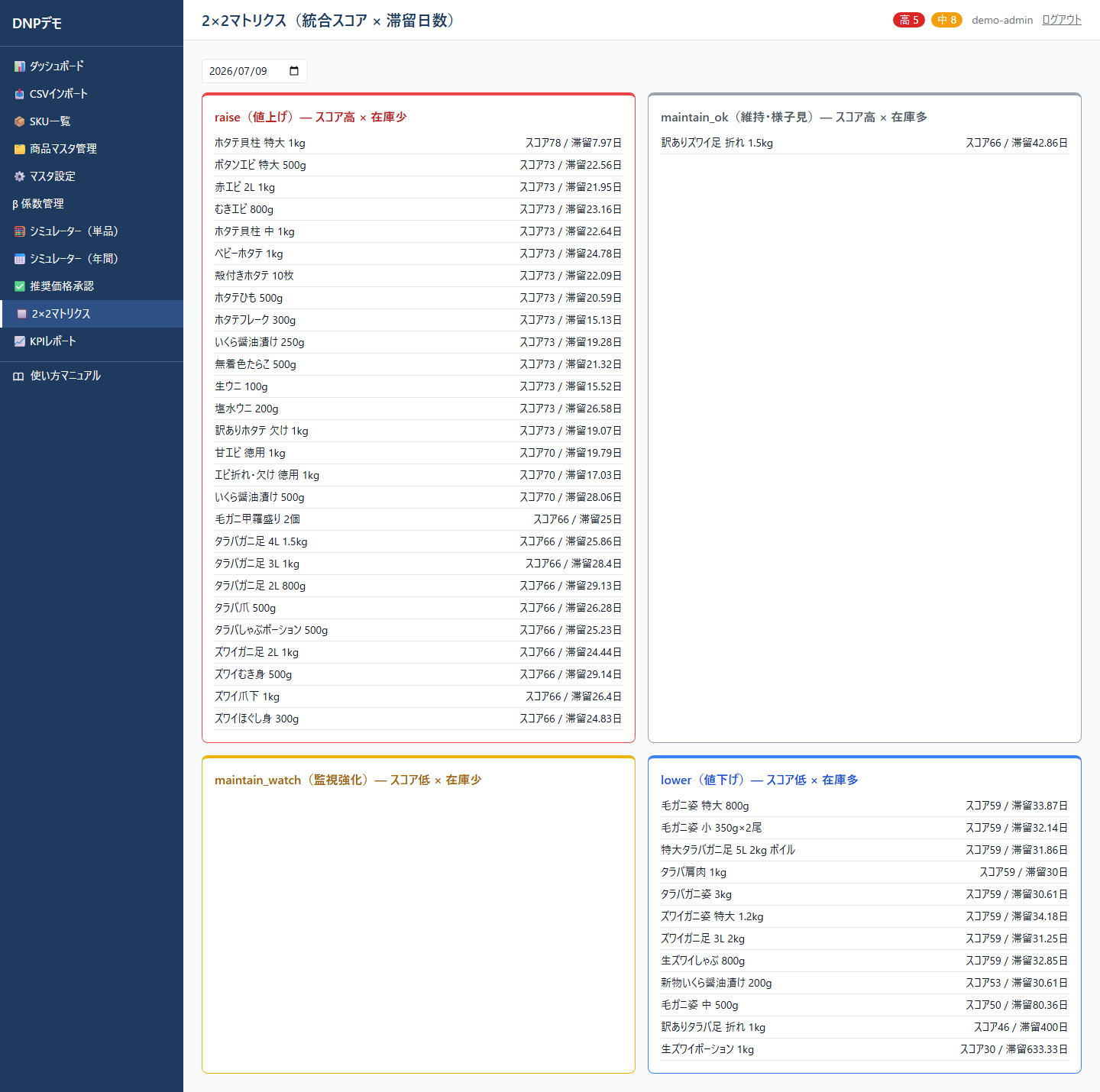Click the demo-admin user name
The height and width of the screenshot is (1092, 1100).
coord(1002,20)
